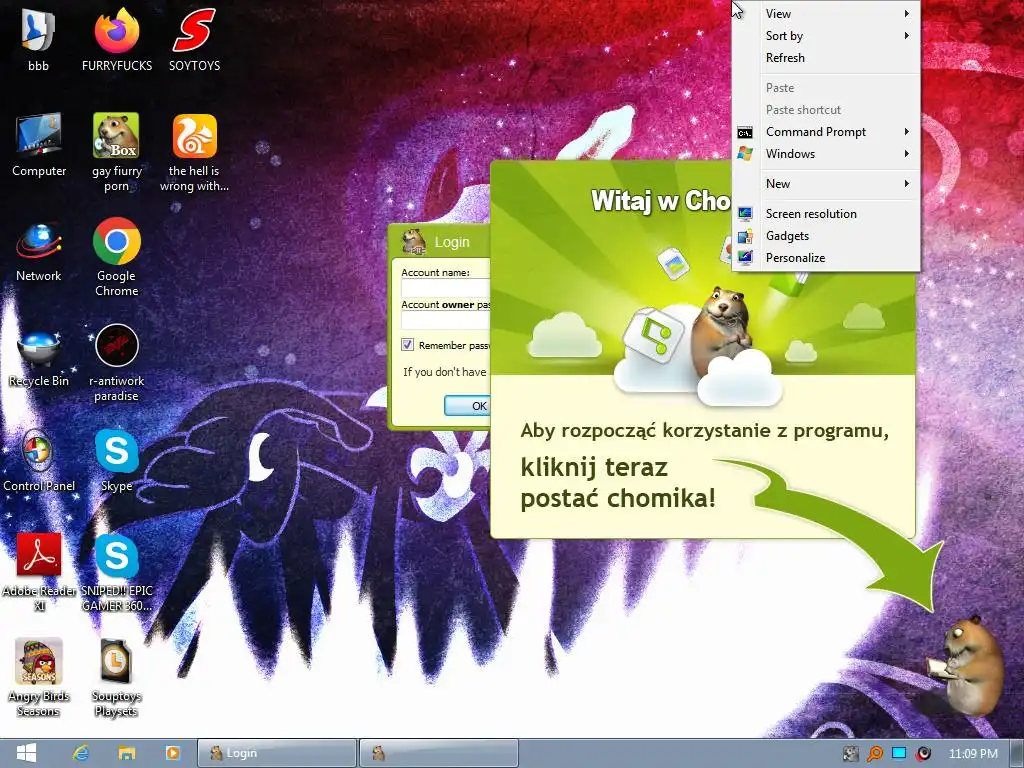Image resolution: width=1024 pixels, height=768 pixels.
Task: Click the cyan monitor tray icon
Action: 899,753
